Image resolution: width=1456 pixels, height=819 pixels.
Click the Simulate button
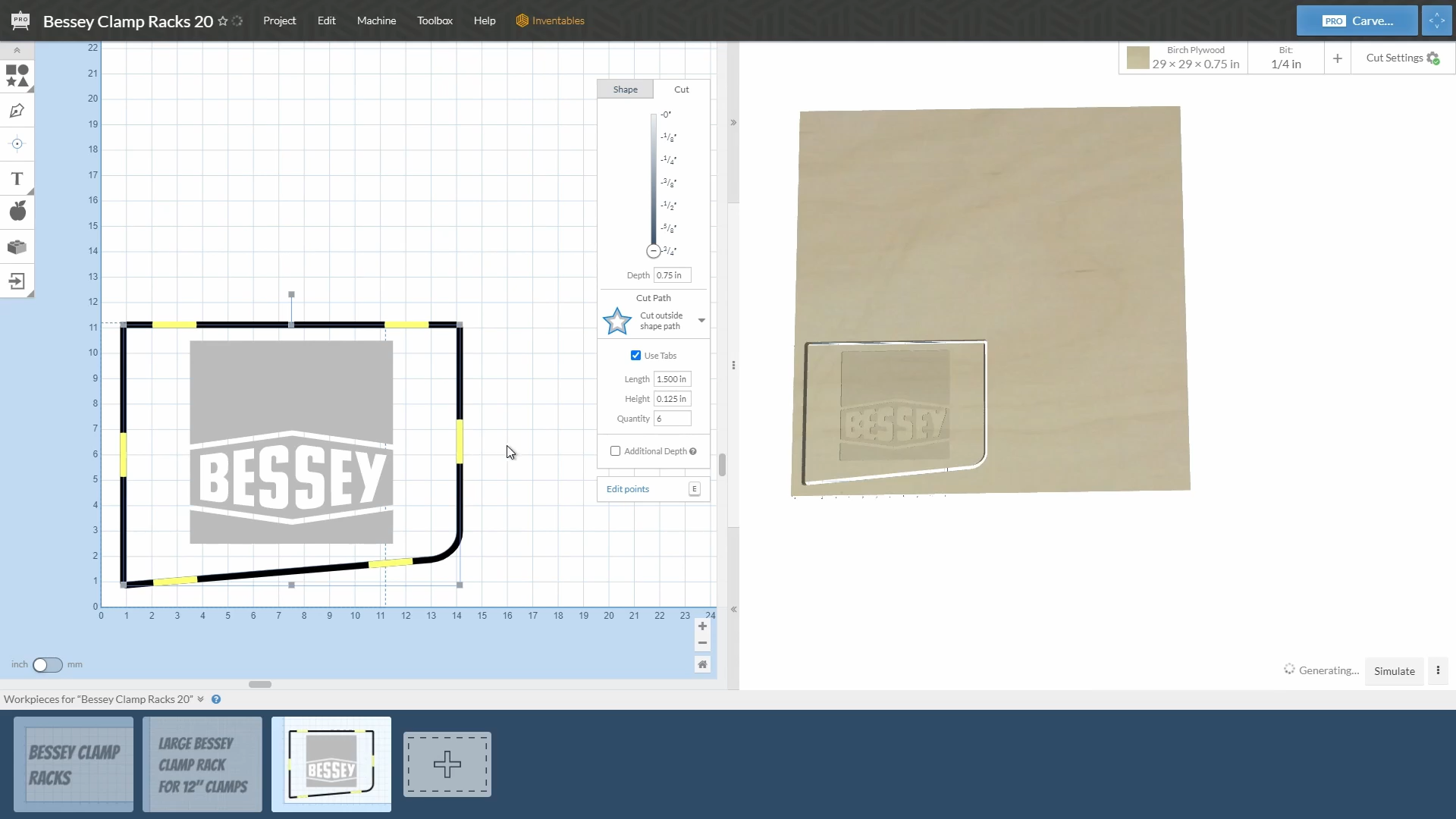[1394, 671]
